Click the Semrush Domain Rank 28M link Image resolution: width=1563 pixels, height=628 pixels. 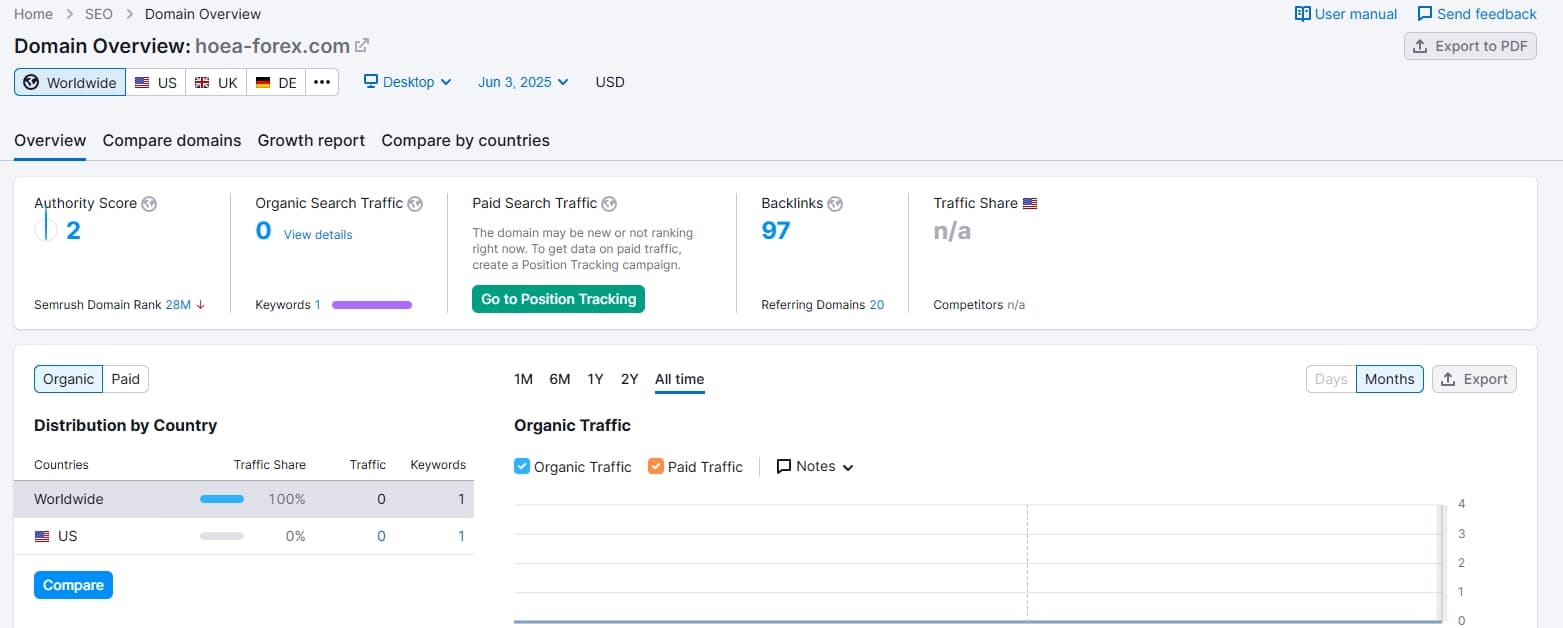pos(178,305)
